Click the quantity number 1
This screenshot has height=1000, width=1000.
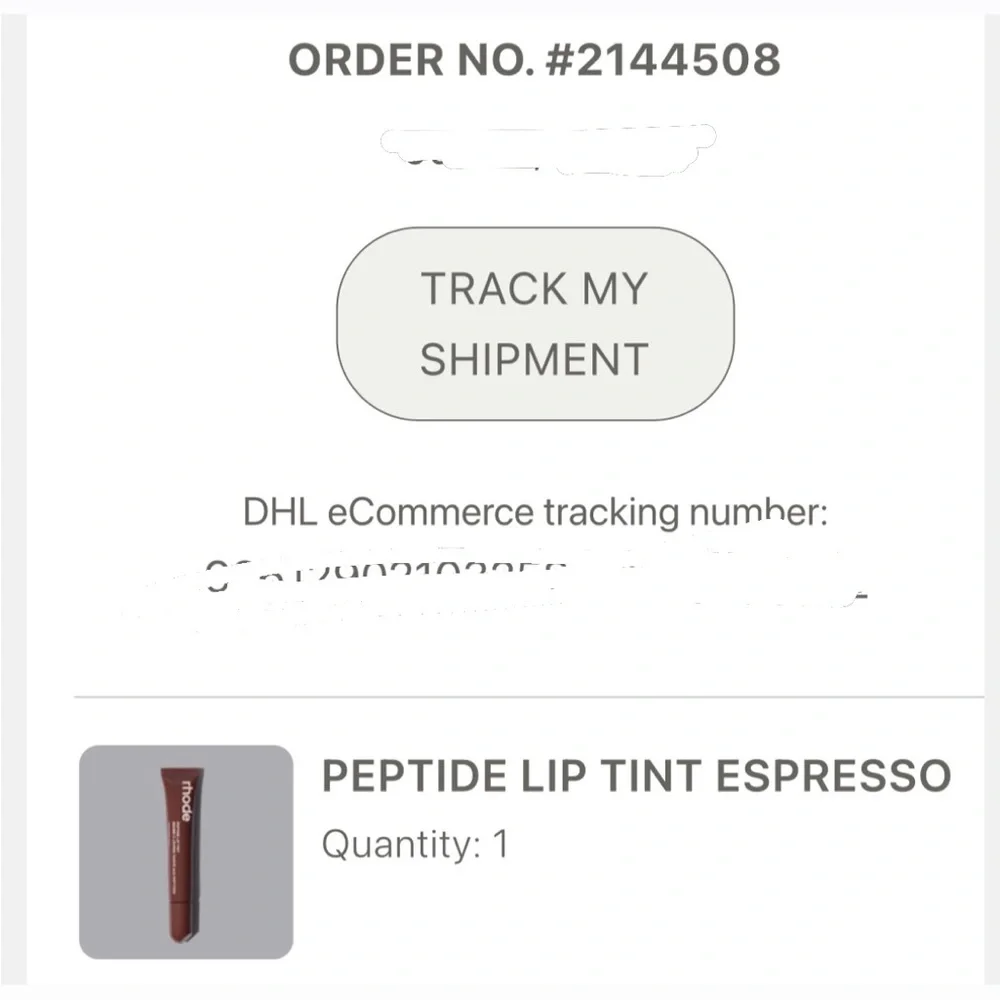[500, 844]
